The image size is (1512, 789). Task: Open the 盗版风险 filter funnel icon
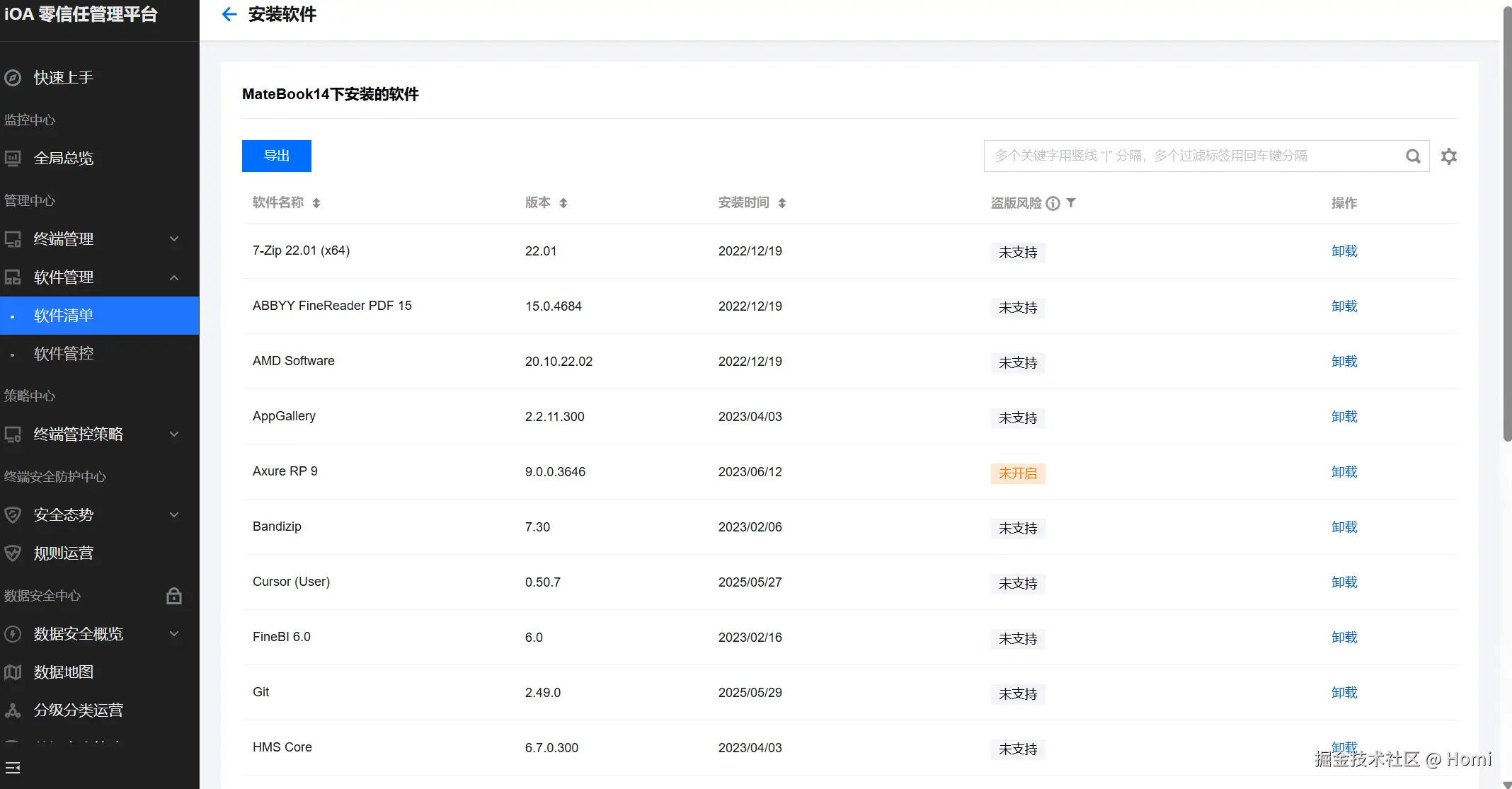coord(1071,203)
